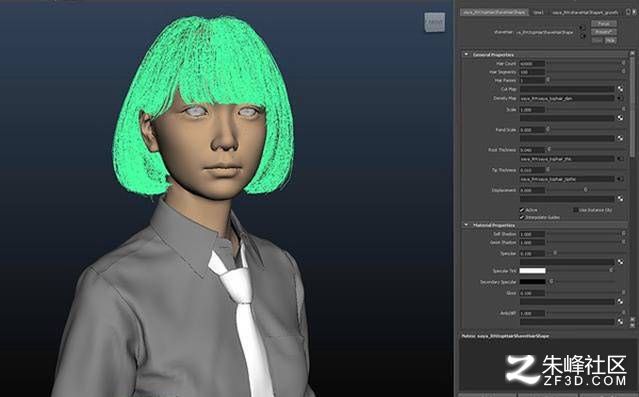Open checker map button below Specular
The image size is (639, 397).
point(620,262)
